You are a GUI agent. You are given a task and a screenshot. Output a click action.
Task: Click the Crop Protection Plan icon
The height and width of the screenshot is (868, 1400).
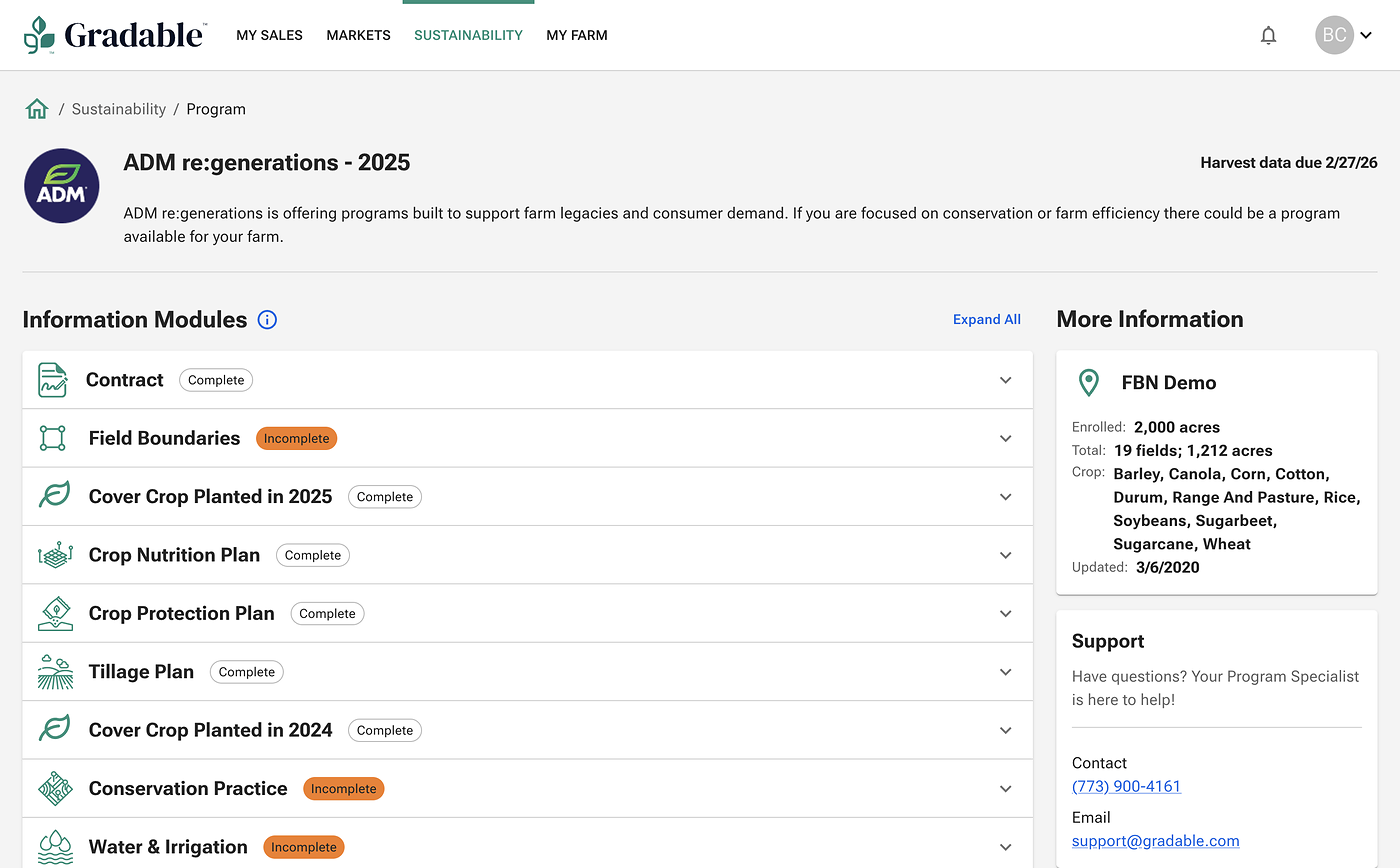point(55,613)
